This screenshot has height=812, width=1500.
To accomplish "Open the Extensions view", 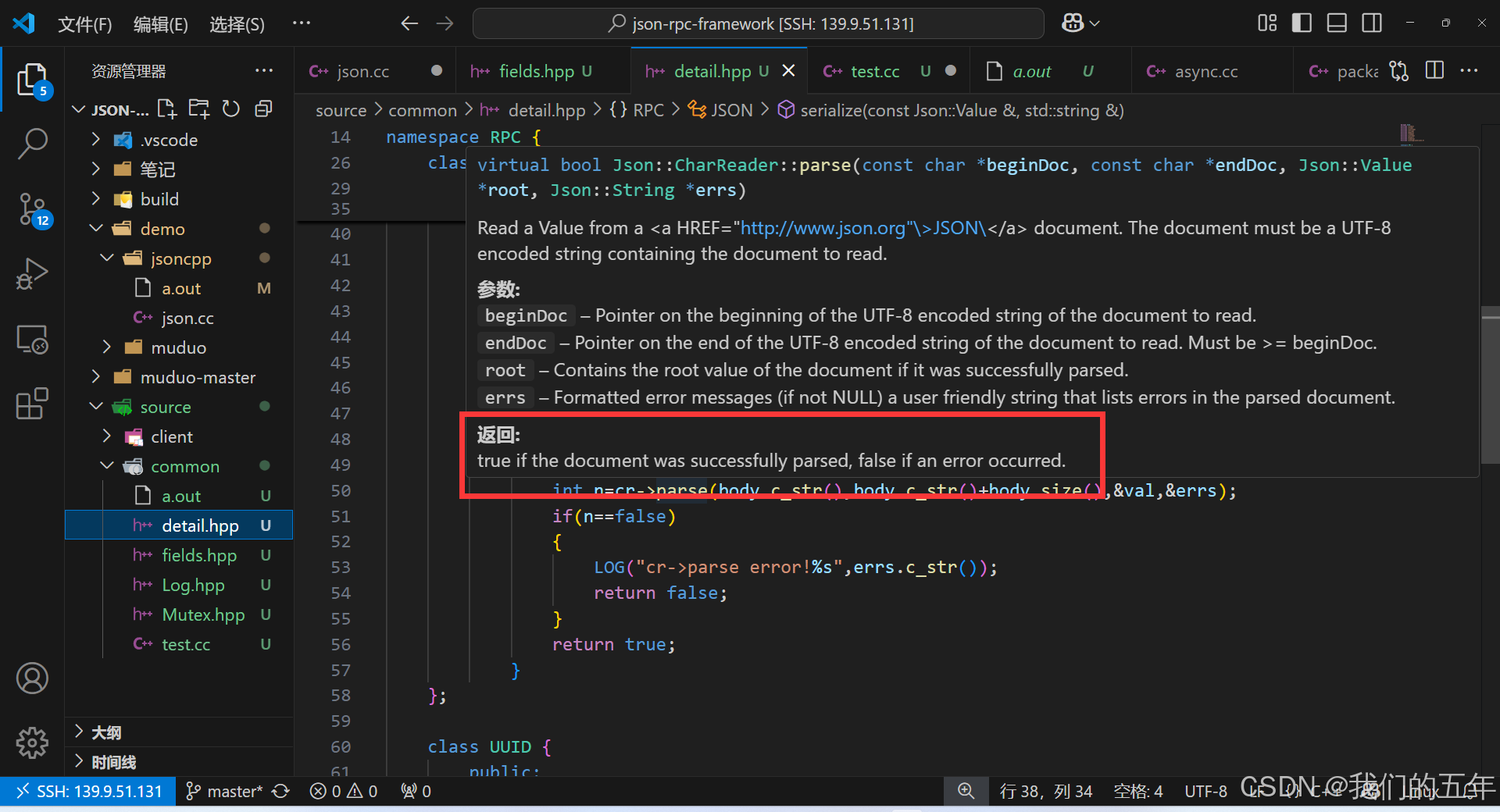I will click(32, 404).
